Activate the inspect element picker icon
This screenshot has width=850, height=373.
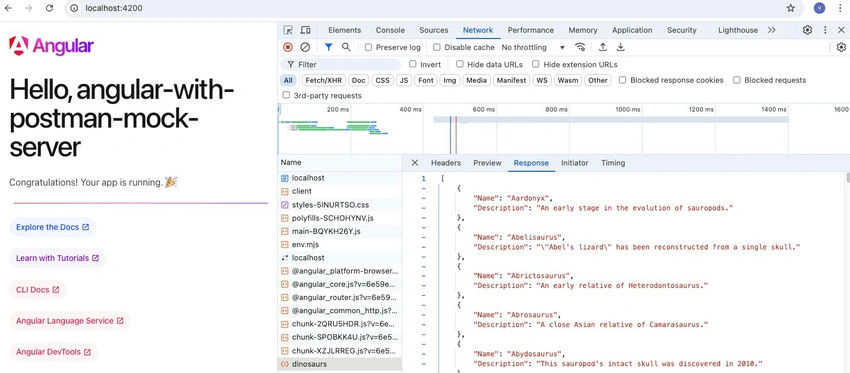(x=288, y=30)
